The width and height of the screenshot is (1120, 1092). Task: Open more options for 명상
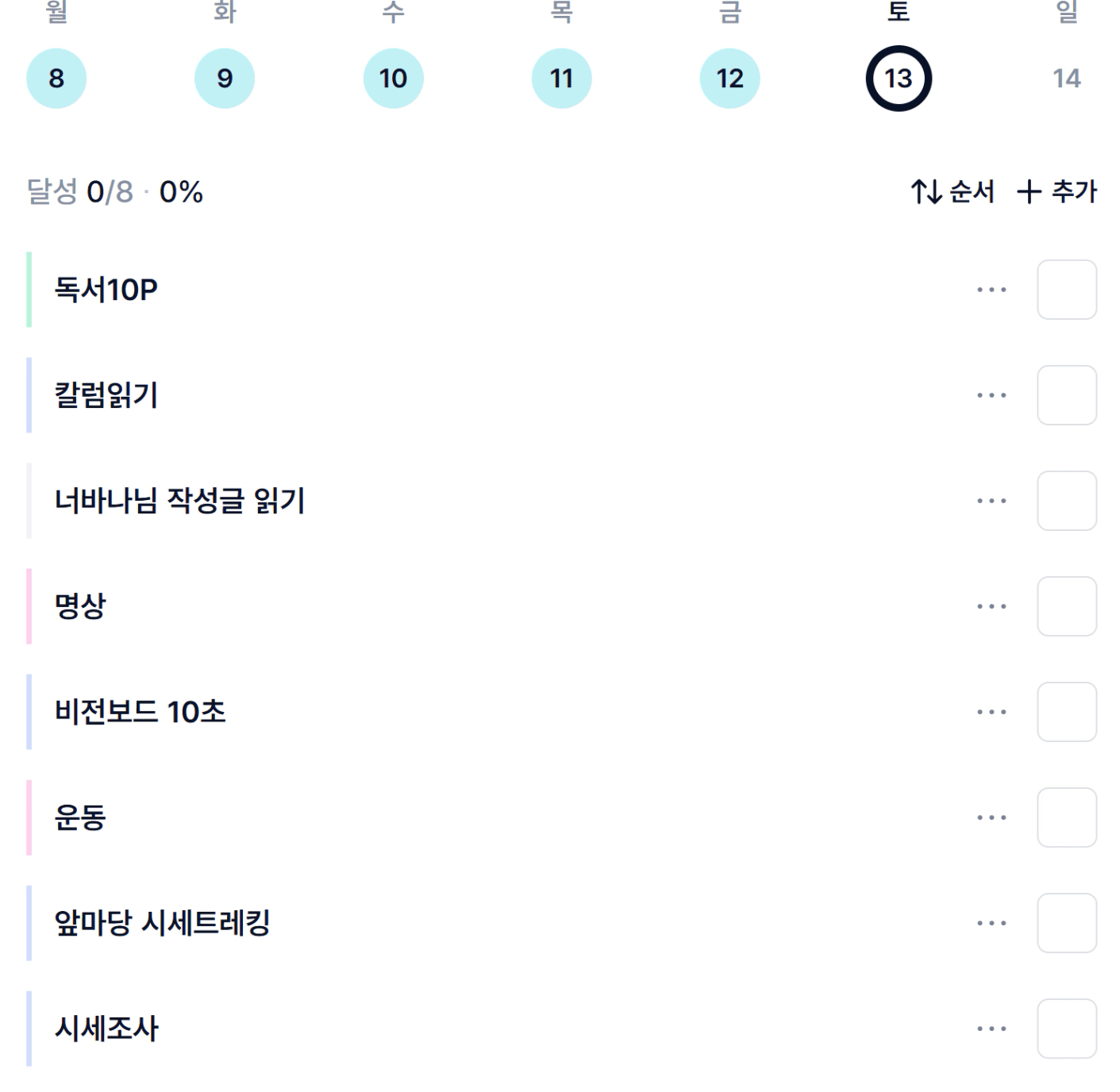coord(991,606)
